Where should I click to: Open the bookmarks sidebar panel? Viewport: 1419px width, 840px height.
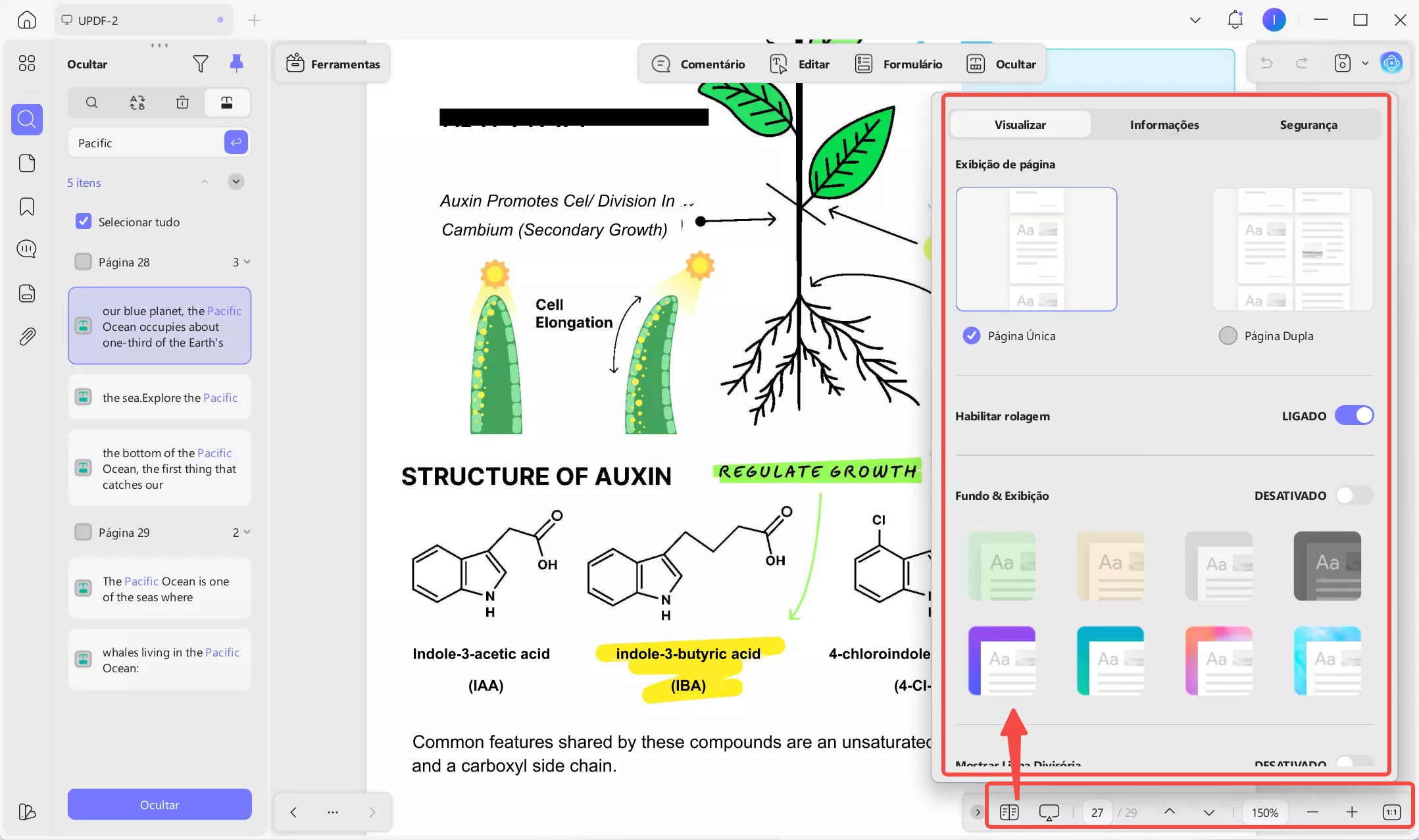point(27,207)
